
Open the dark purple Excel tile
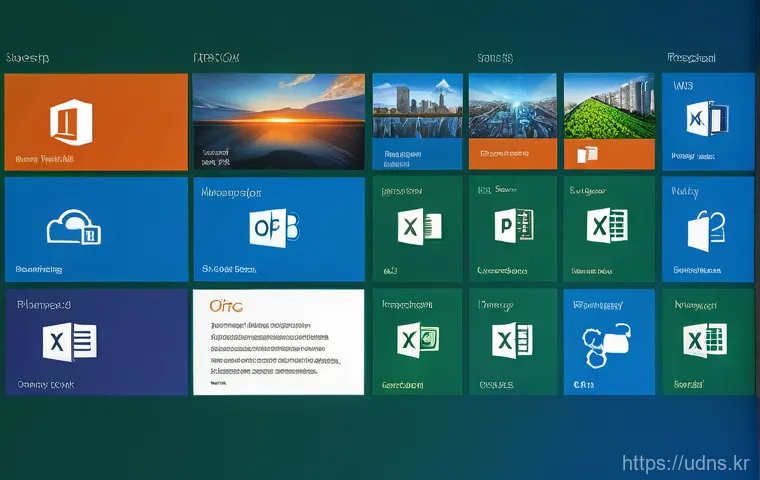96,342
